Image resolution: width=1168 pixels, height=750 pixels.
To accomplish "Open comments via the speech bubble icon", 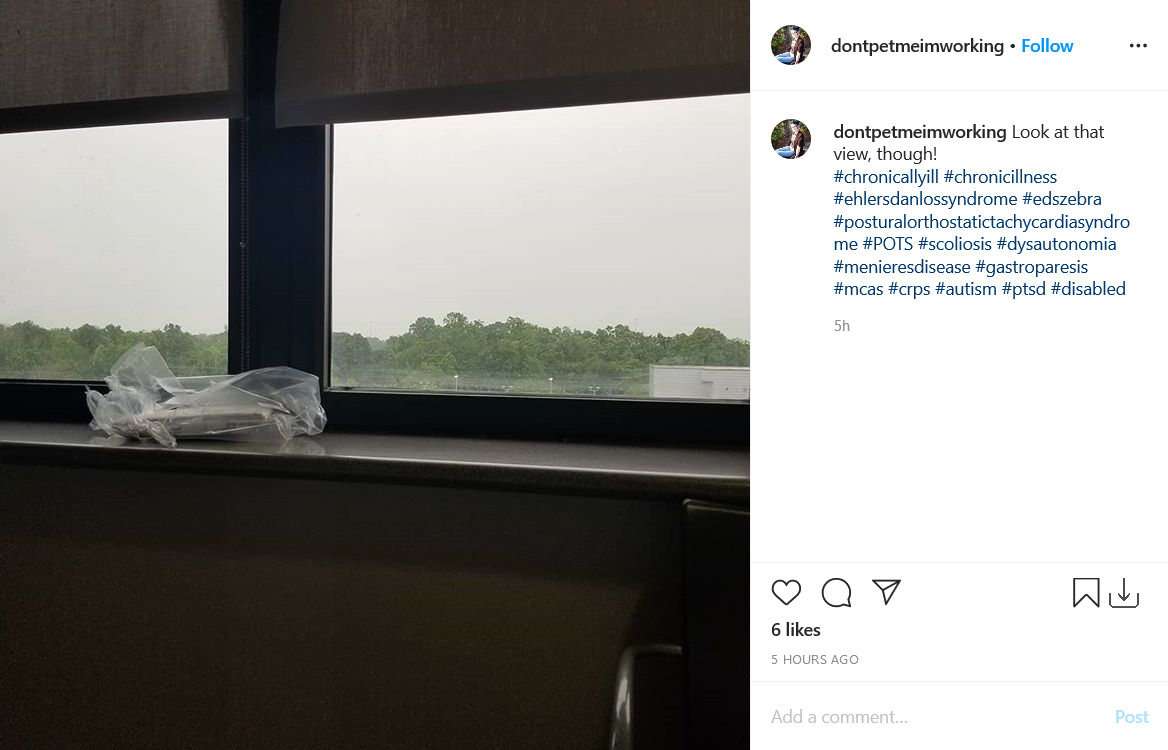I will tap(836, 592).
